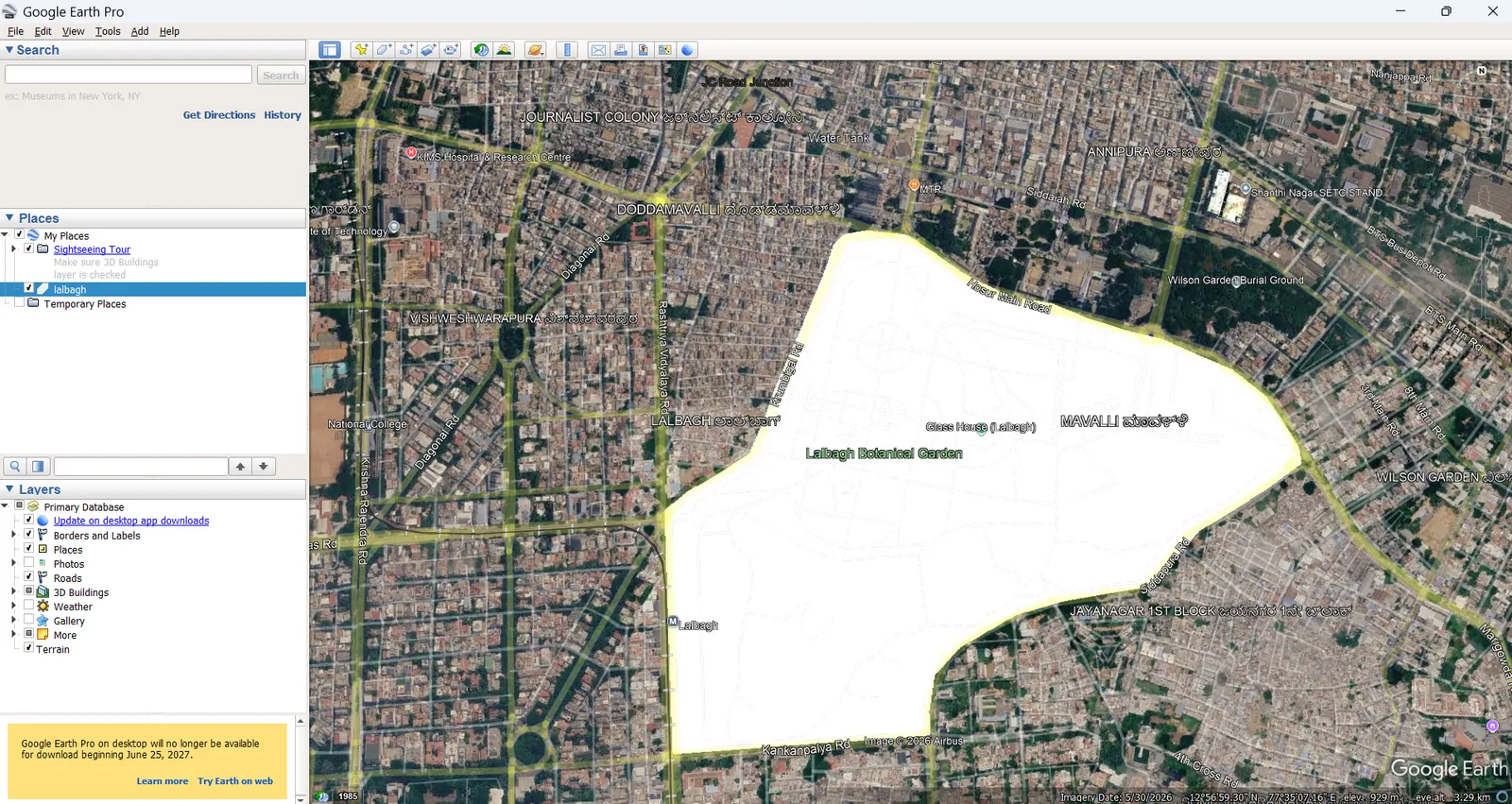Expand the Borders and Labels layer
1512x804 pixels.
pyautogui.click(x=13, y=535)
